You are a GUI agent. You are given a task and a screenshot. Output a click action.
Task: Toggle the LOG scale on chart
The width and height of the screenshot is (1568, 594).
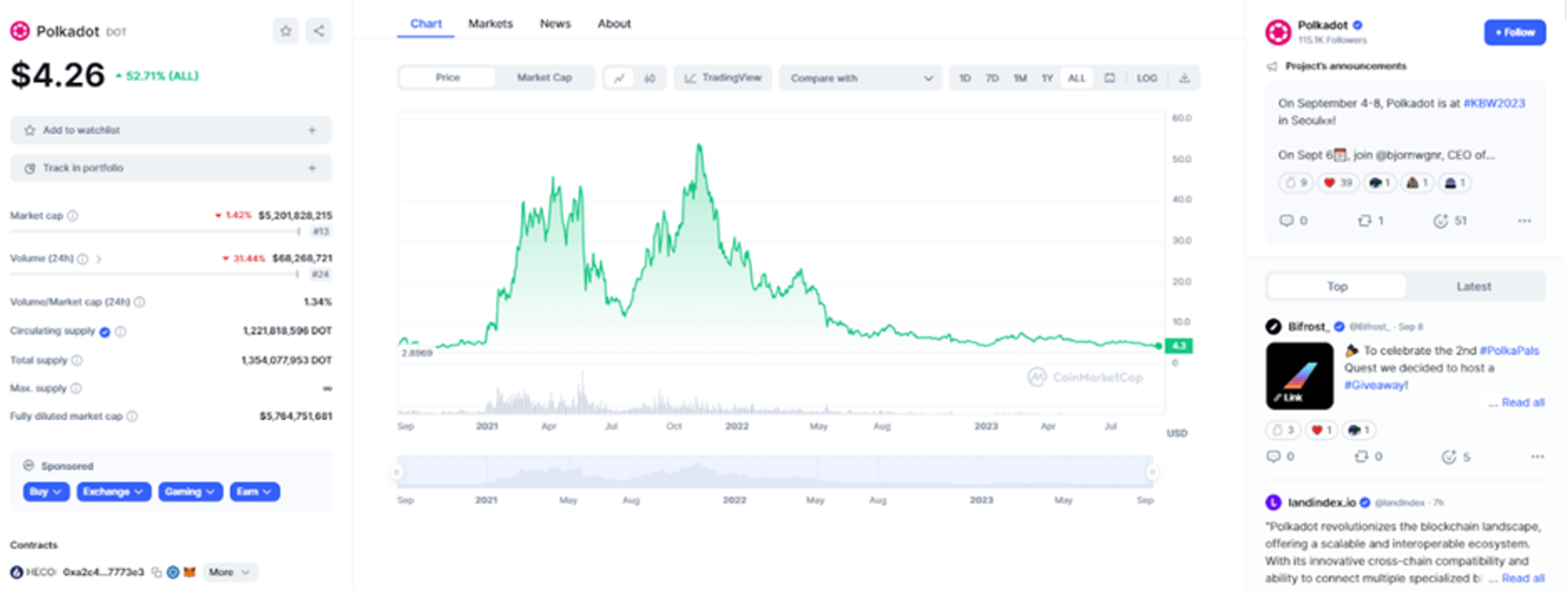1146,78
